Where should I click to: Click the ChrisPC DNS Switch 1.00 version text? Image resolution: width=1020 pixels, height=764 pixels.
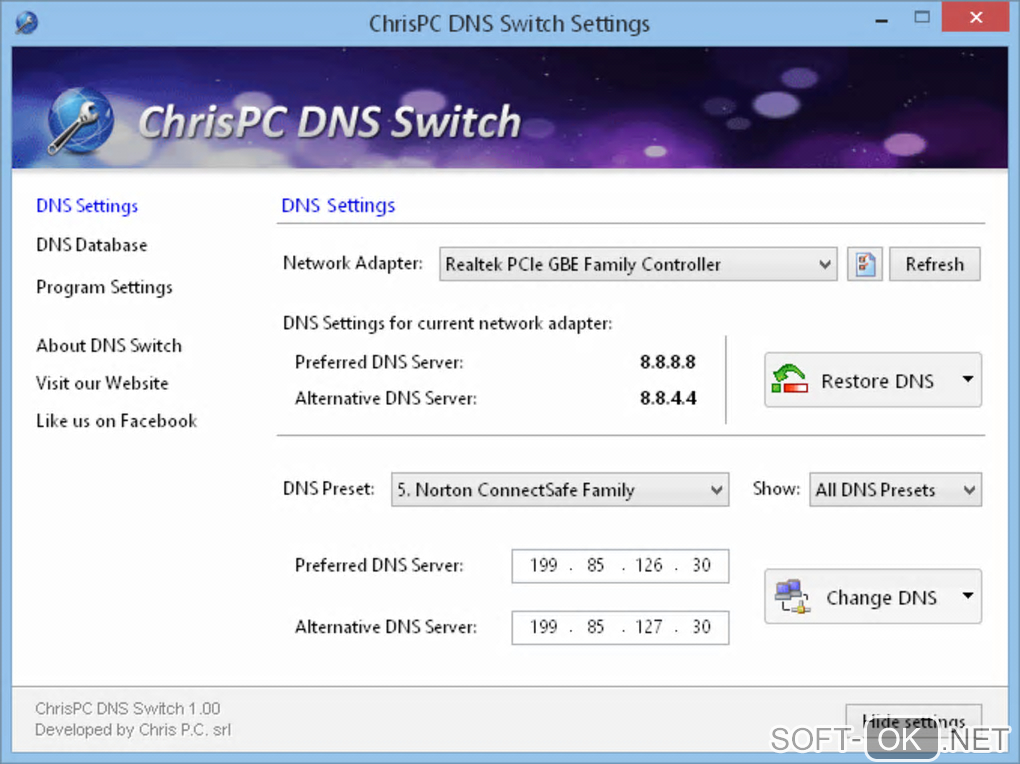point(128,708)
